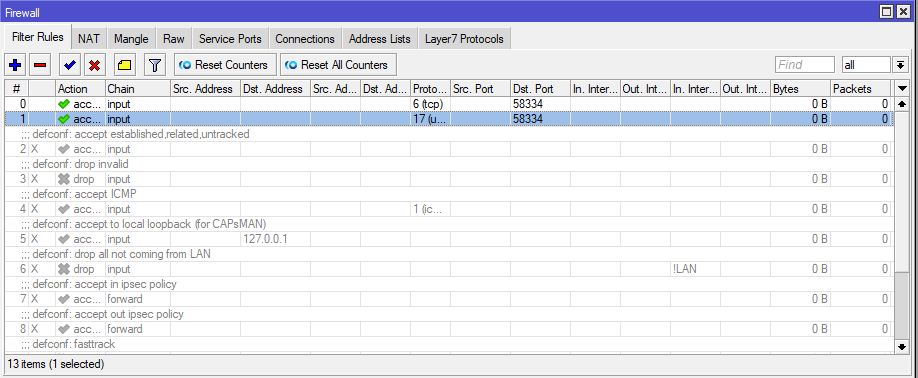The width and height of the screenshot is (918, 378).
Task: Select 'accept out ipsec policy' comment row
Action: pos(449,314)
